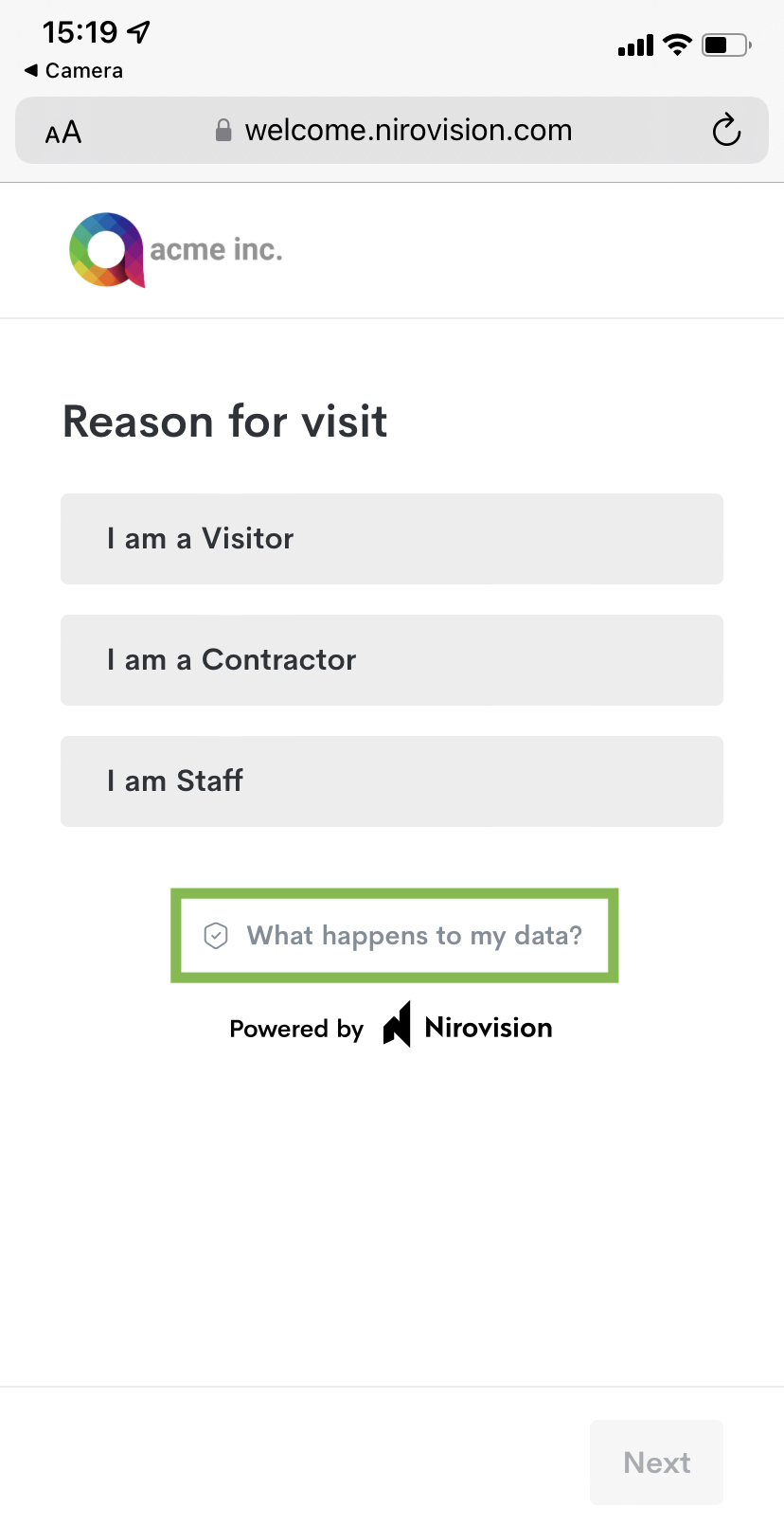This screenshot has height=1525, width=784.
Task: Tap the cellular signal bars
Action: click(x=635, y=45)
